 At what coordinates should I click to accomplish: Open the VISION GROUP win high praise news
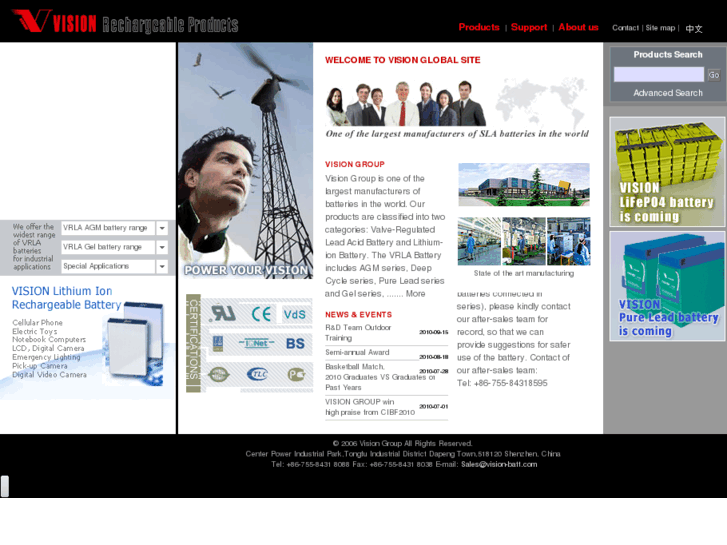370,407
